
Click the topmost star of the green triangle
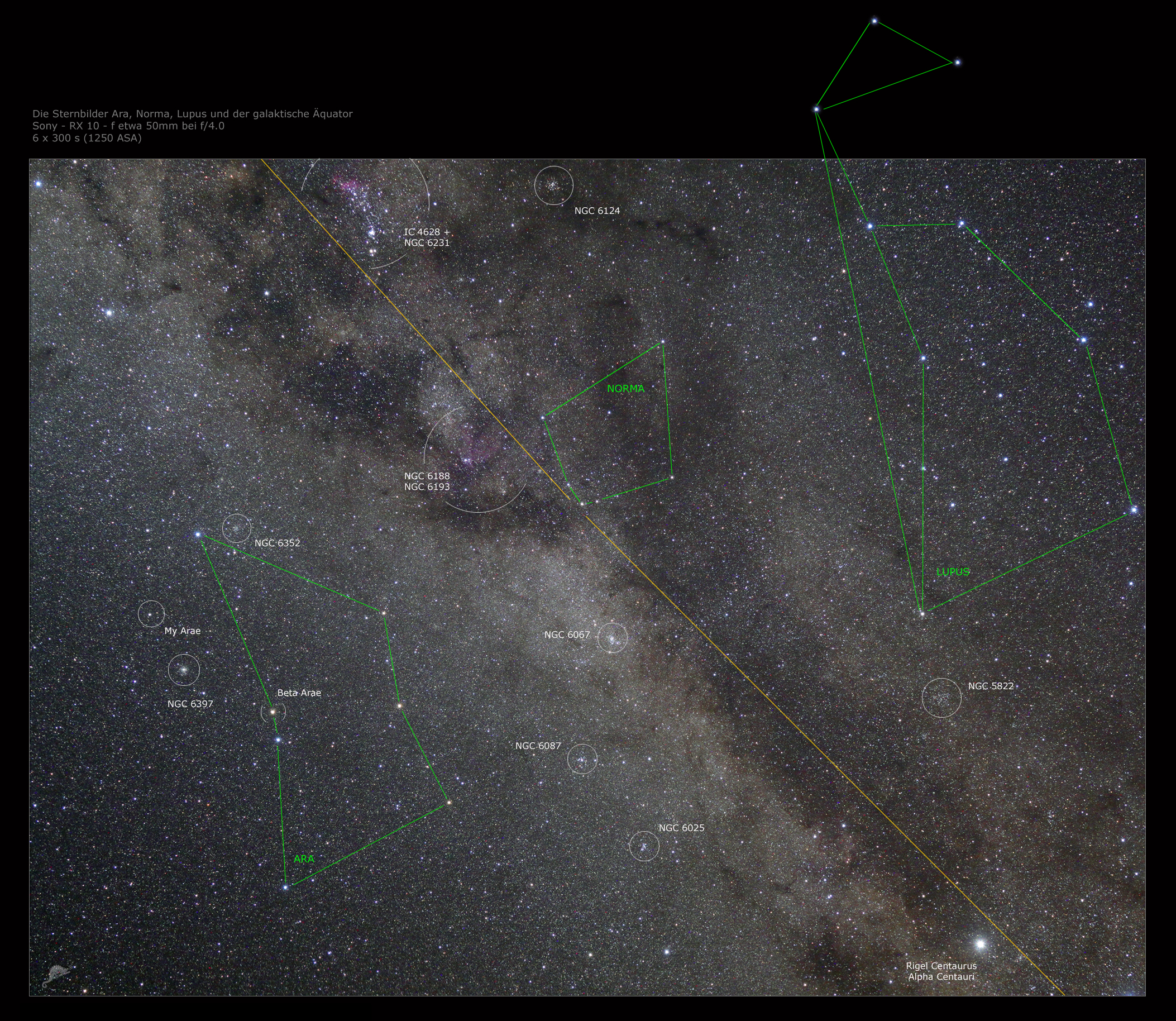(874, 21)
